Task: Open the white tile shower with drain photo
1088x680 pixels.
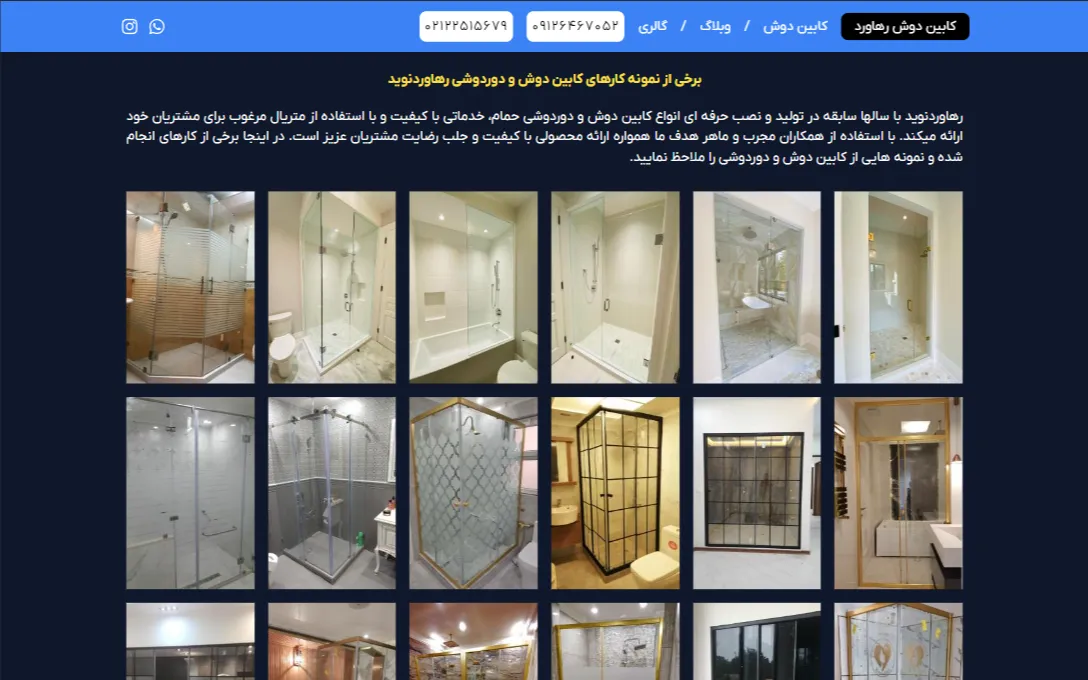Action: (x=190, y=493)
